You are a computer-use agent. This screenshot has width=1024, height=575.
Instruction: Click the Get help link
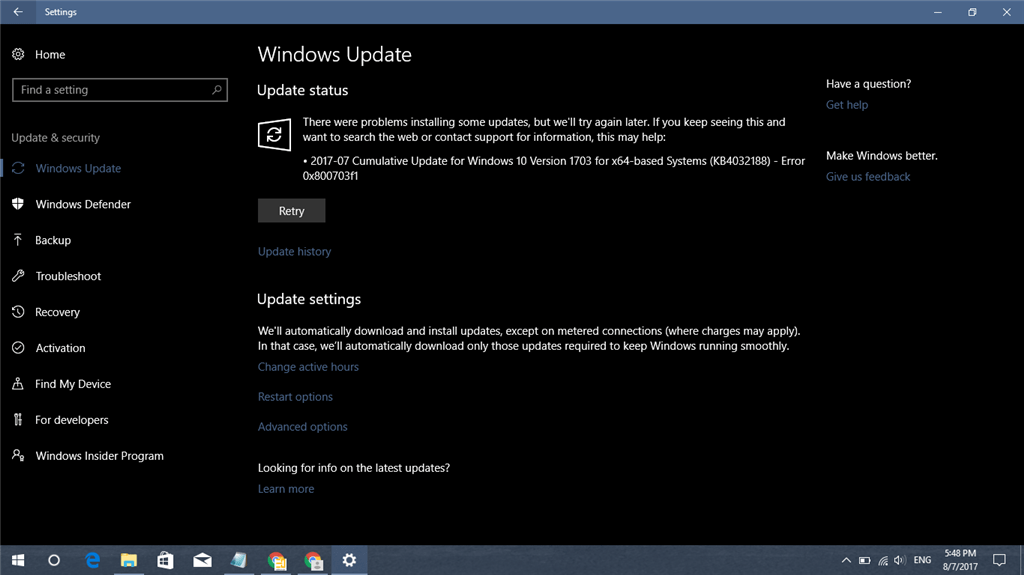847,105
